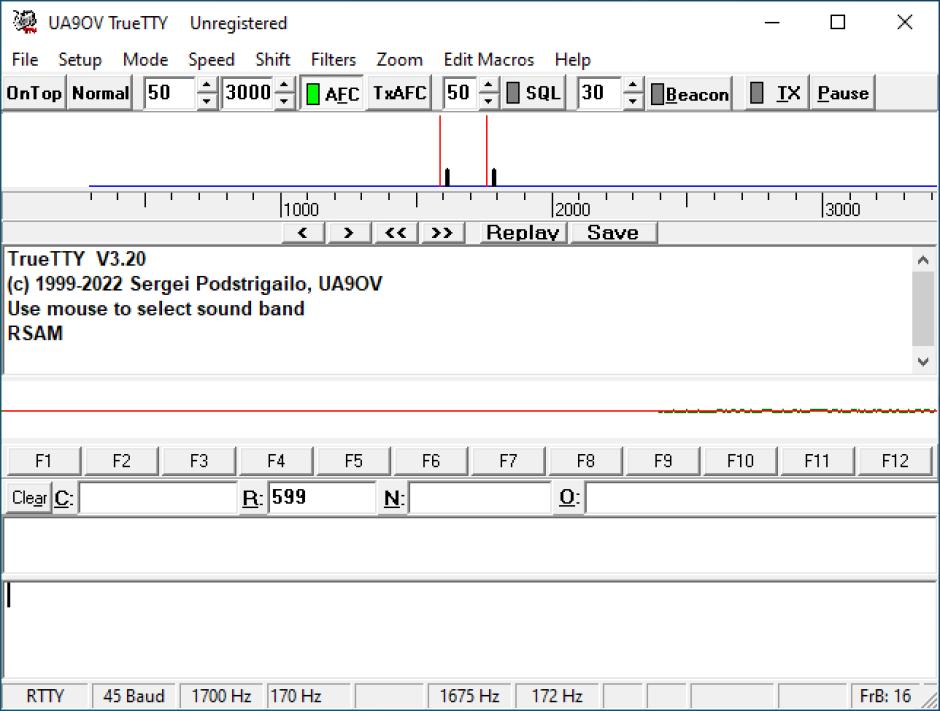Screen dimensions: 940x711
Task: Click the N: name input field
Action: tap(480, 498)
